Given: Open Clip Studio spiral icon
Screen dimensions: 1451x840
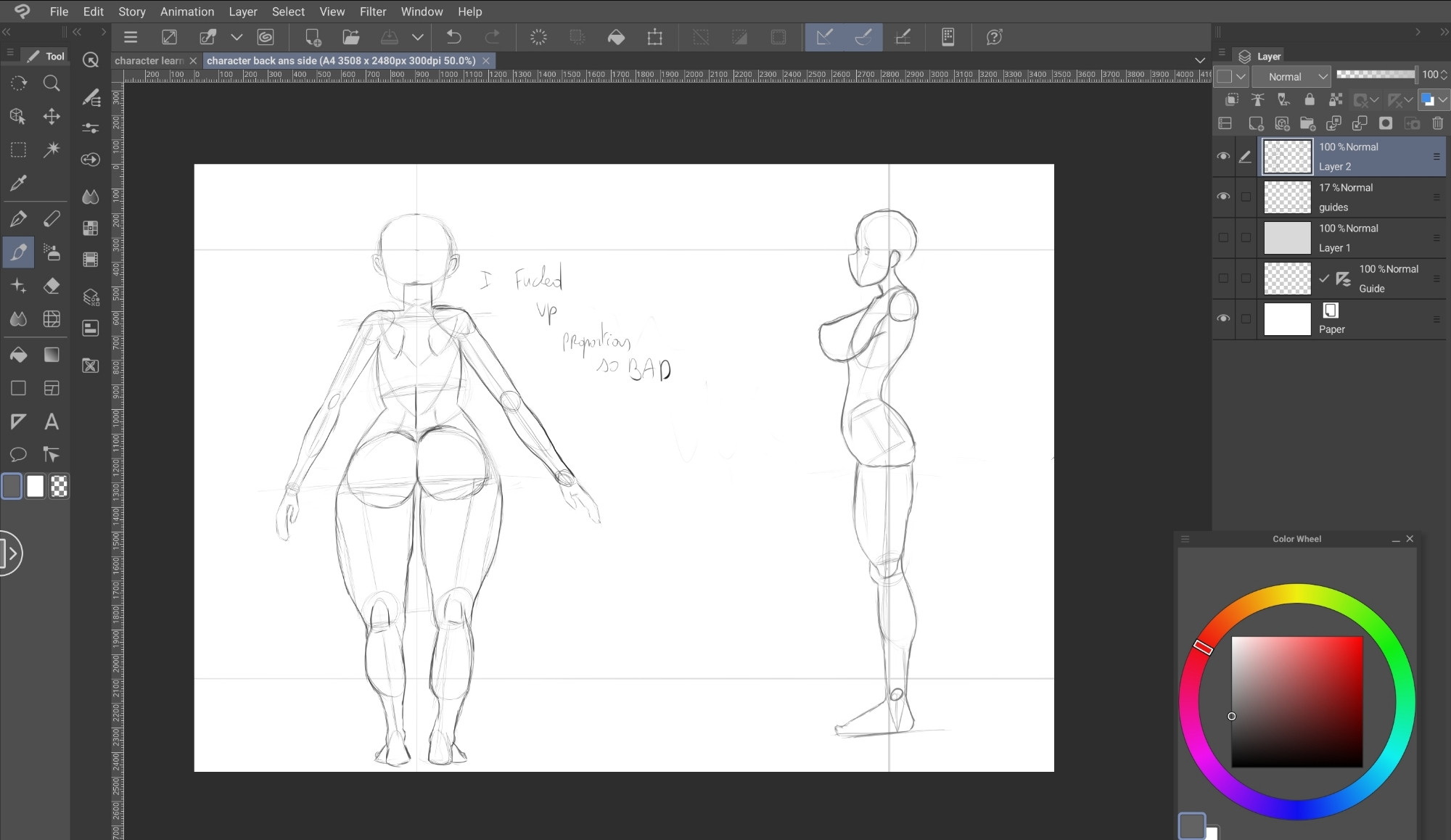Looking at the screenshot, I should 266,37.
